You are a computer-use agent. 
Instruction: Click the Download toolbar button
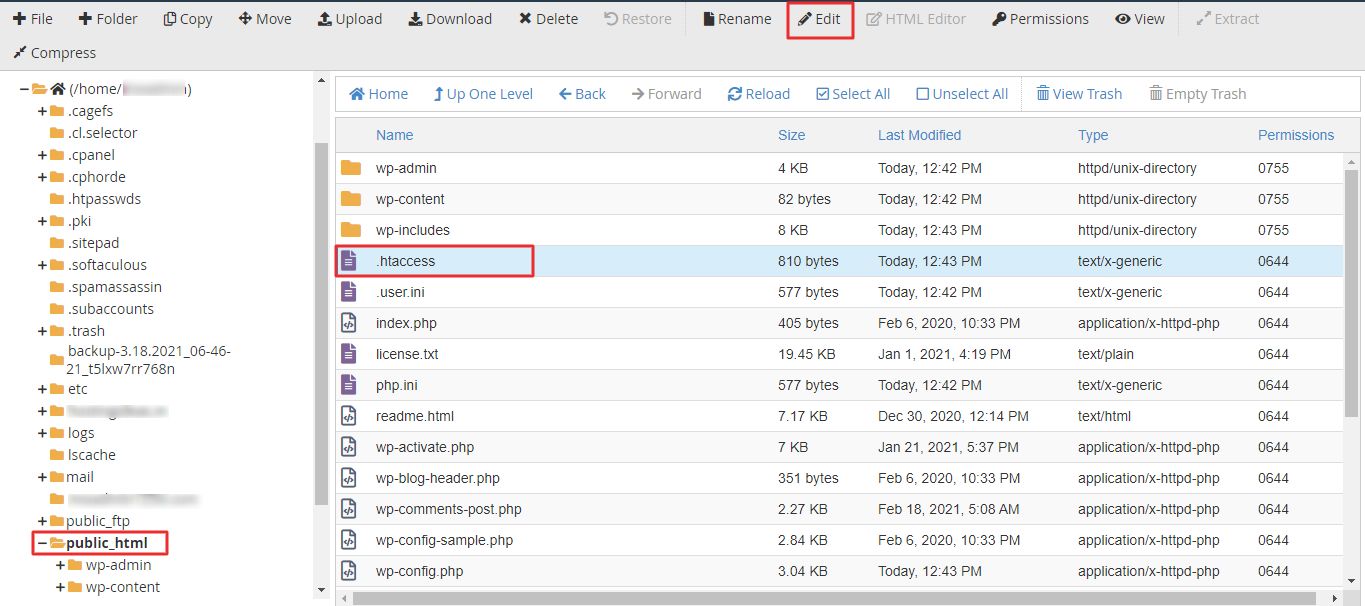pyautogui.click(x=450, y=19)
